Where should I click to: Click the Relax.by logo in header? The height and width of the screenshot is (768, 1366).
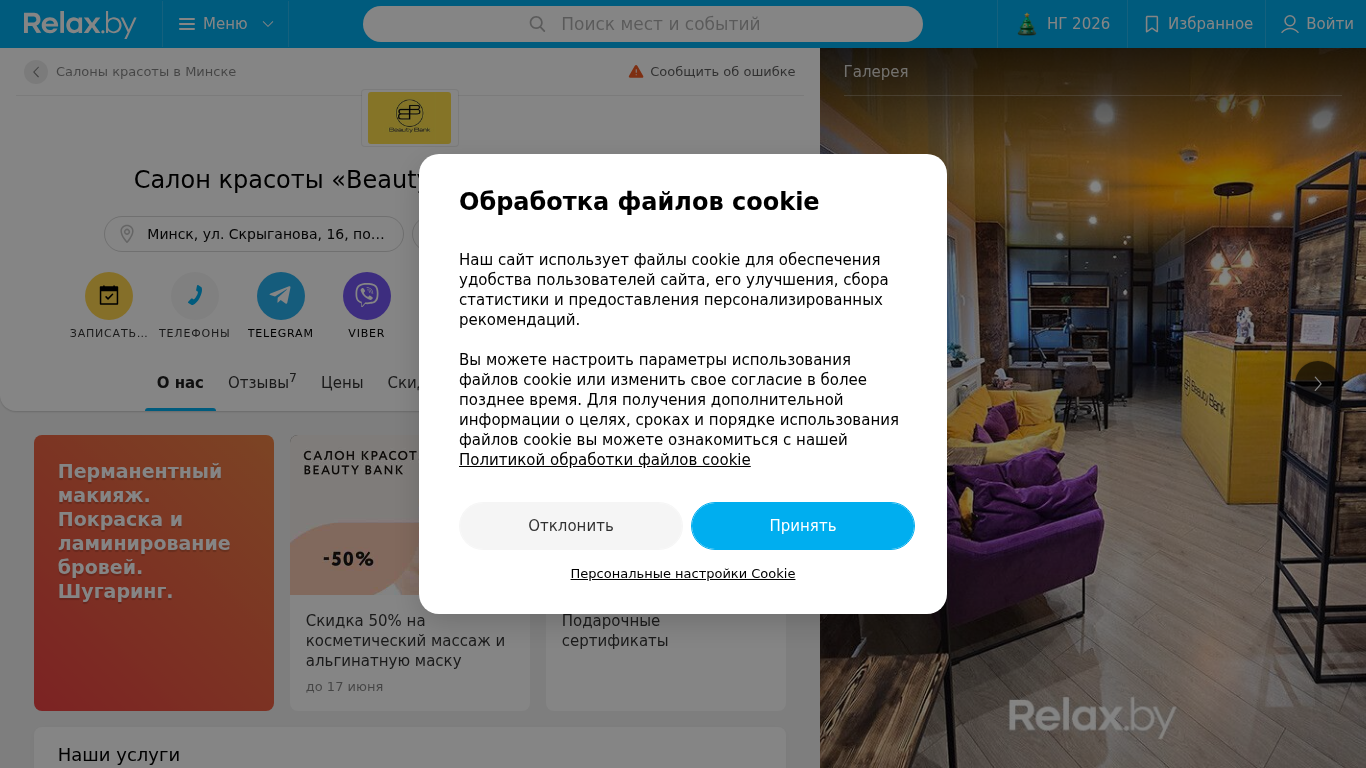coord(80,24)
